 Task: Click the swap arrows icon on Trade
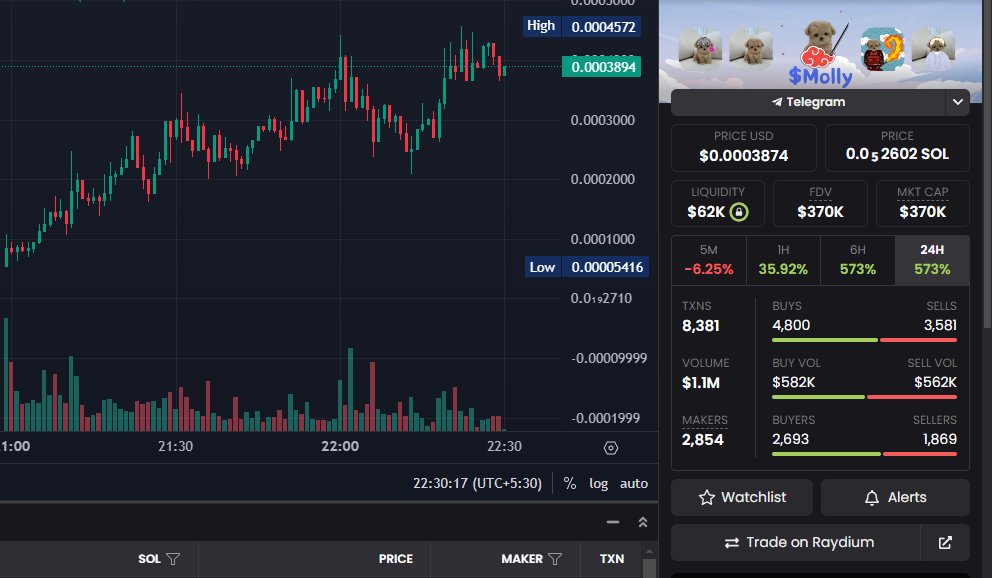pos(732,543)
